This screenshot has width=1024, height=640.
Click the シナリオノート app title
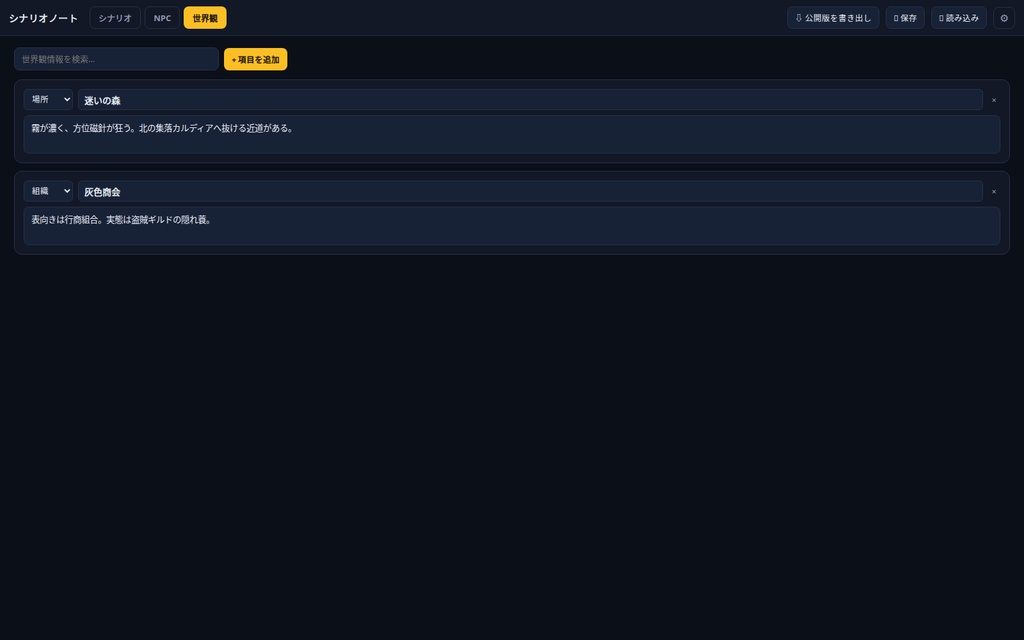coord(43,18)
